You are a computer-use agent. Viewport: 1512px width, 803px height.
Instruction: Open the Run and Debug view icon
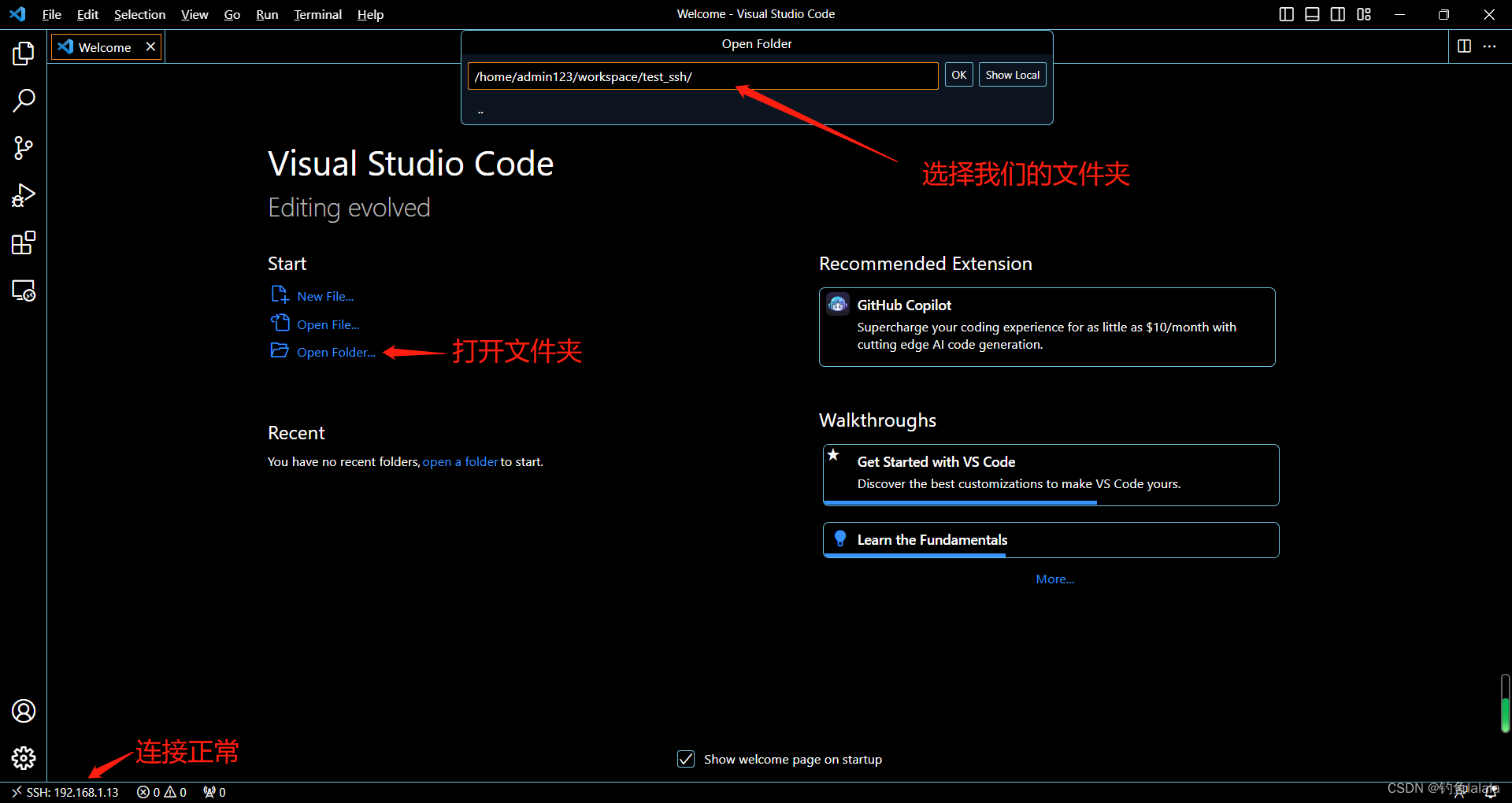coord(24,195)
